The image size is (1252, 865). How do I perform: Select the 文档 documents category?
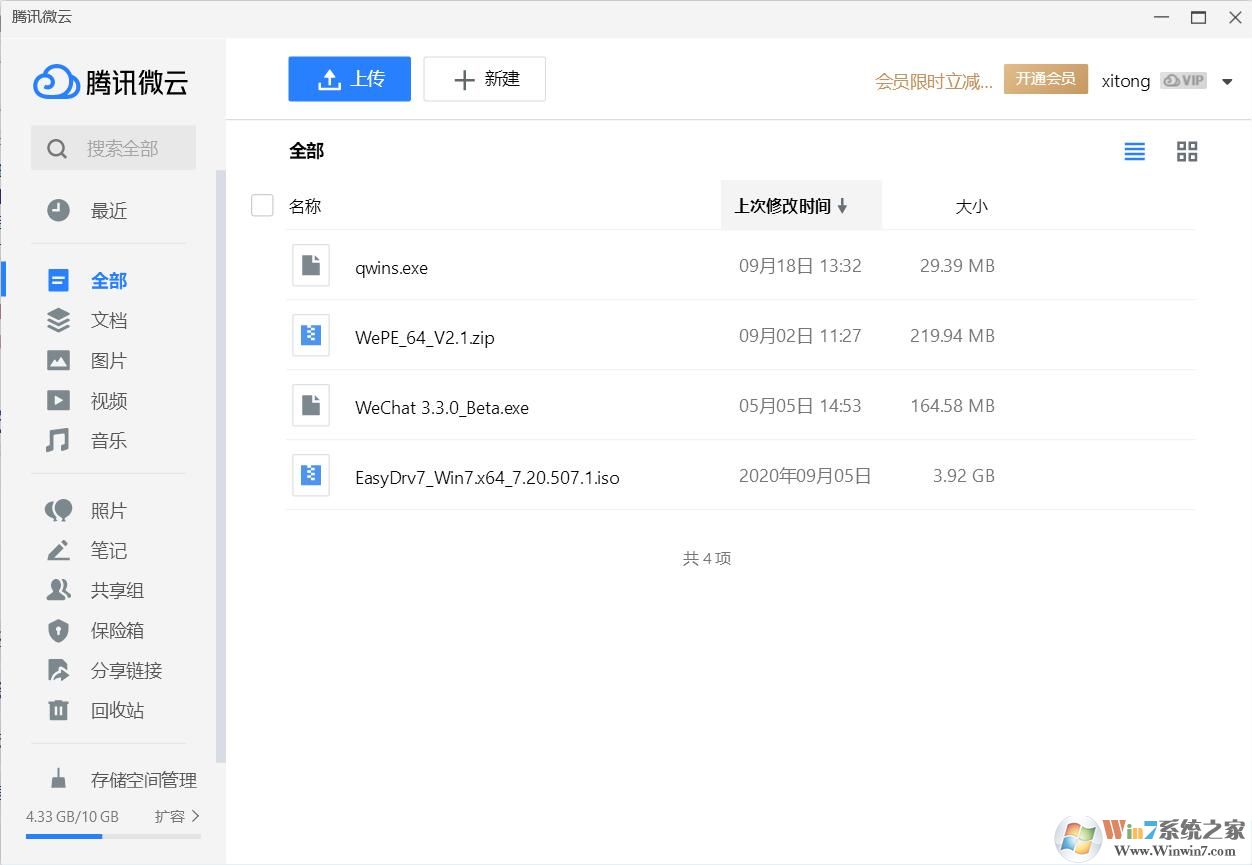pos(108,320)
